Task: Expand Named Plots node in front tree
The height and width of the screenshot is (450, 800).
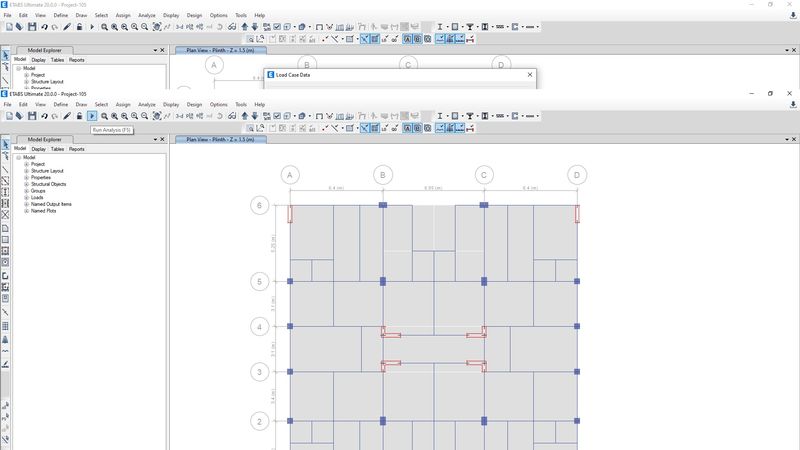Action: [27, 211]
